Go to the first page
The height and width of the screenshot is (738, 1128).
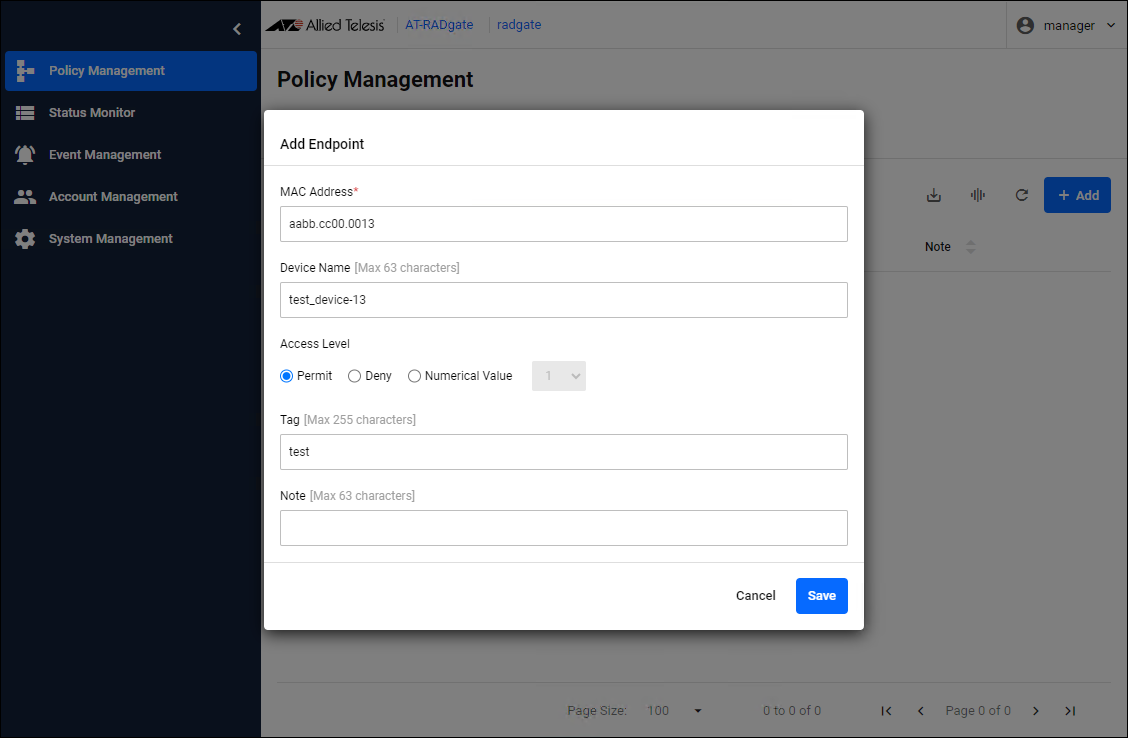pos(886,711)
